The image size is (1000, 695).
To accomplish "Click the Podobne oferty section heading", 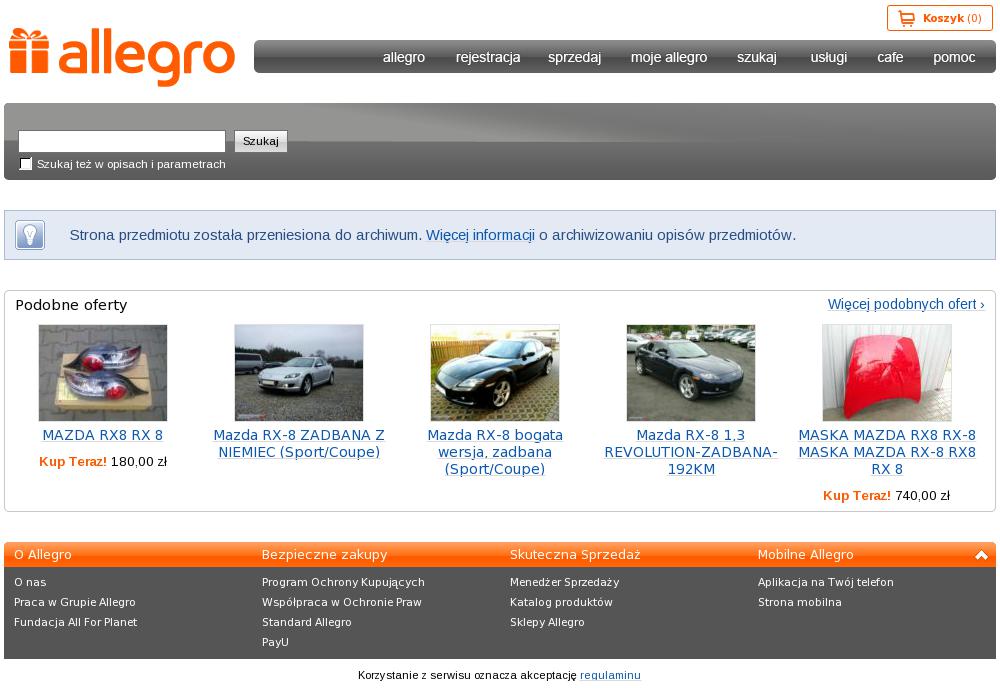I will [71, 305].
